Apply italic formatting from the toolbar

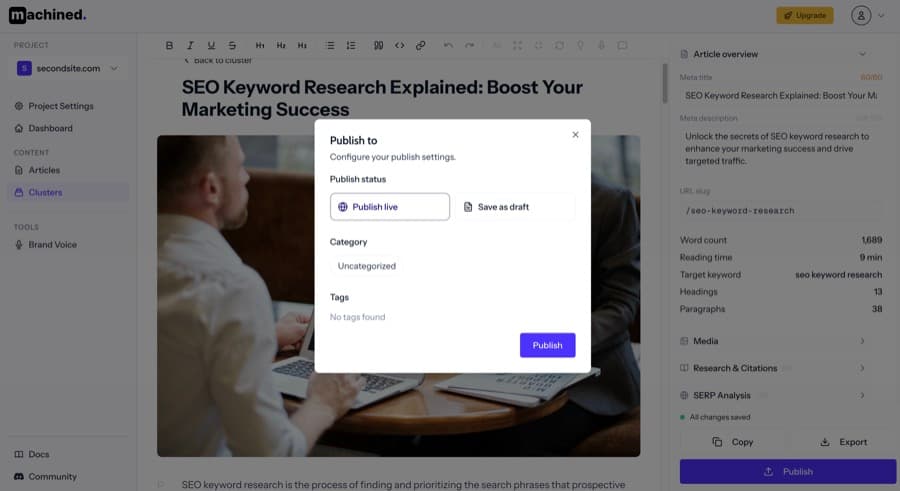pos(190,45)
